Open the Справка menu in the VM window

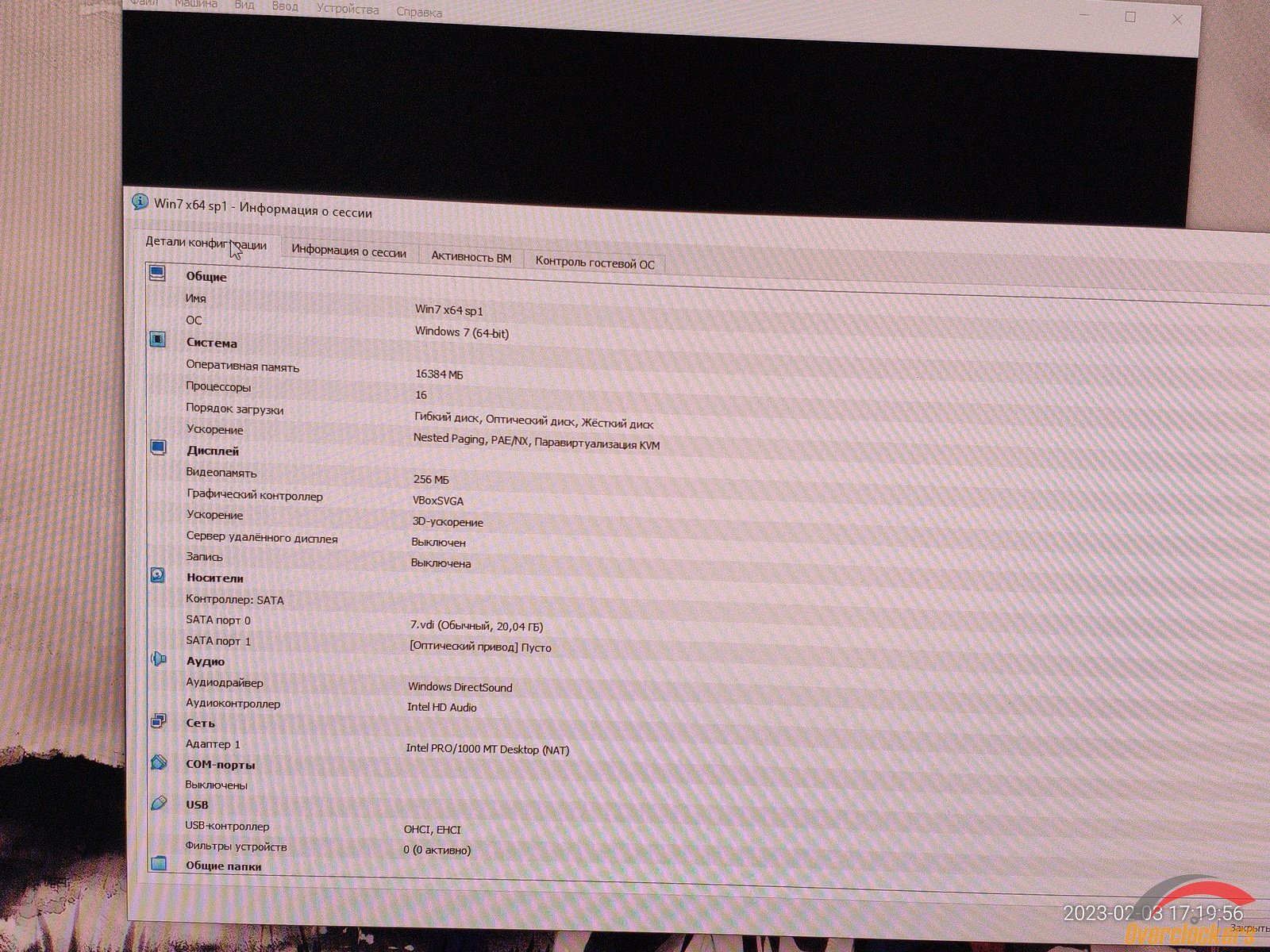pyautogui.click(x=419, y=12)
